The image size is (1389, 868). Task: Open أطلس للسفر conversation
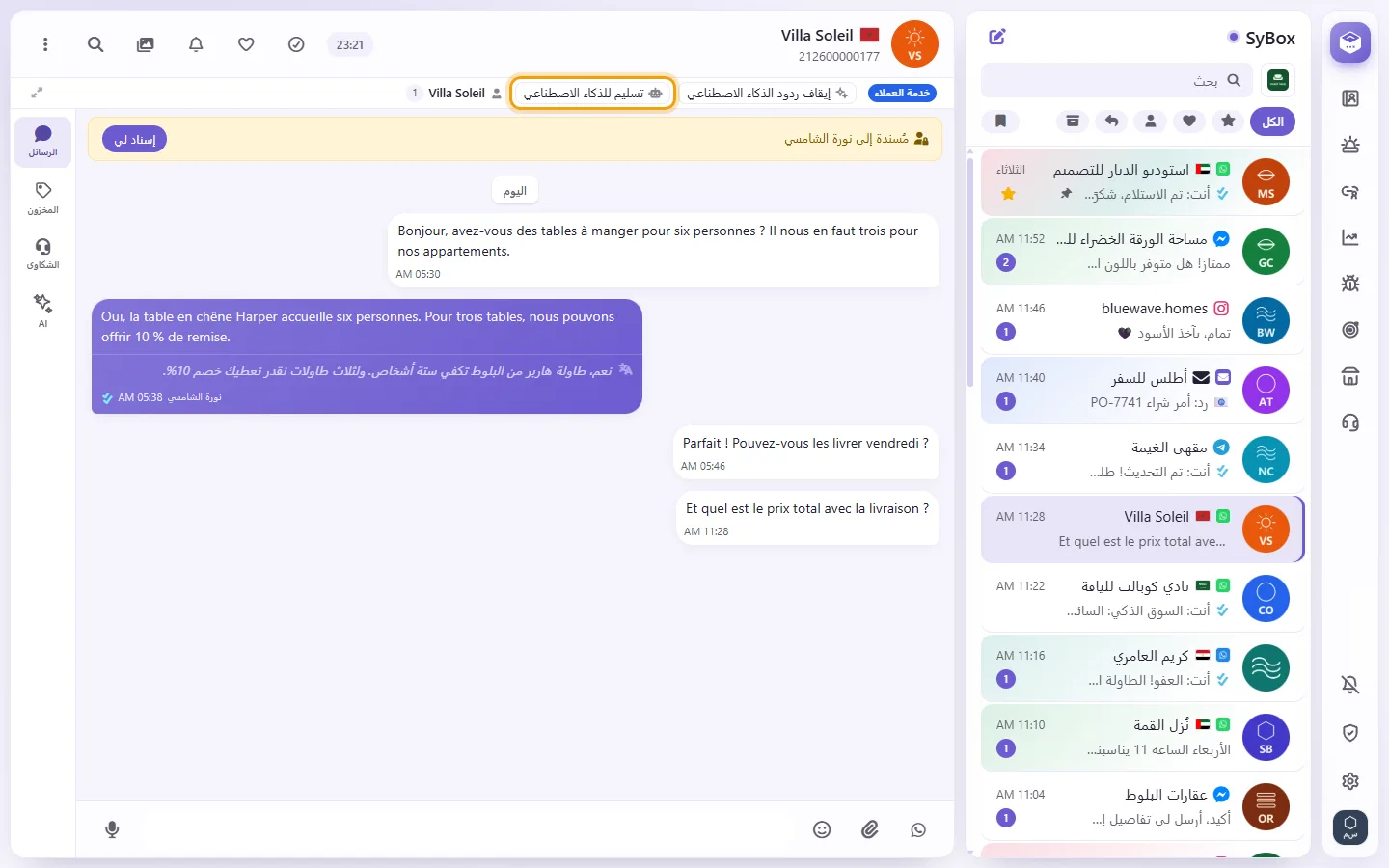pyautogui.click(x=1143, y=390)
